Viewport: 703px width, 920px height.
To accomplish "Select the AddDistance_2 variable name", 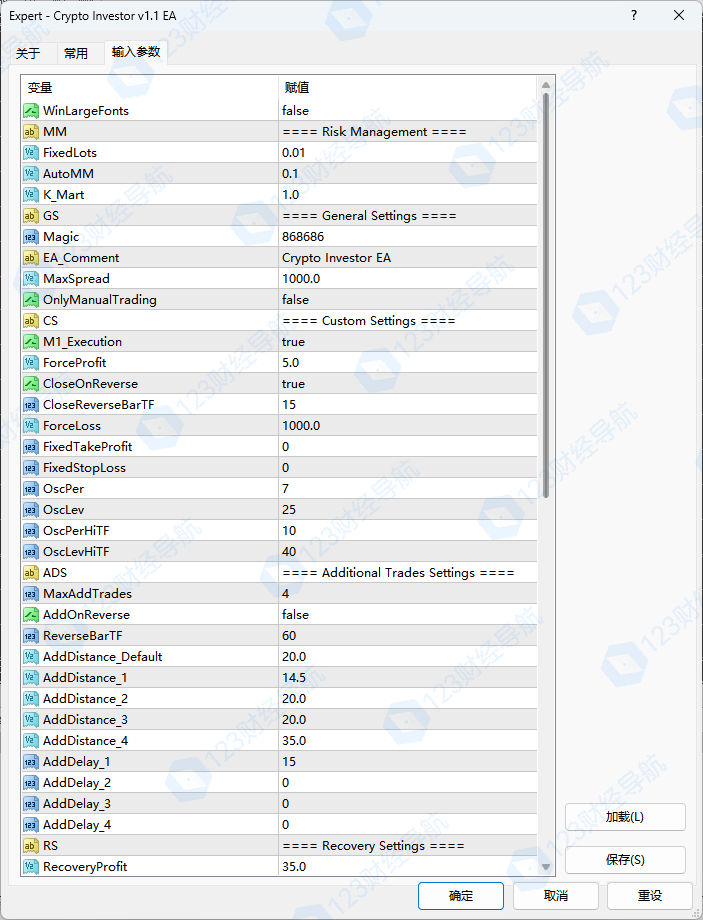I will click(85, 699).
